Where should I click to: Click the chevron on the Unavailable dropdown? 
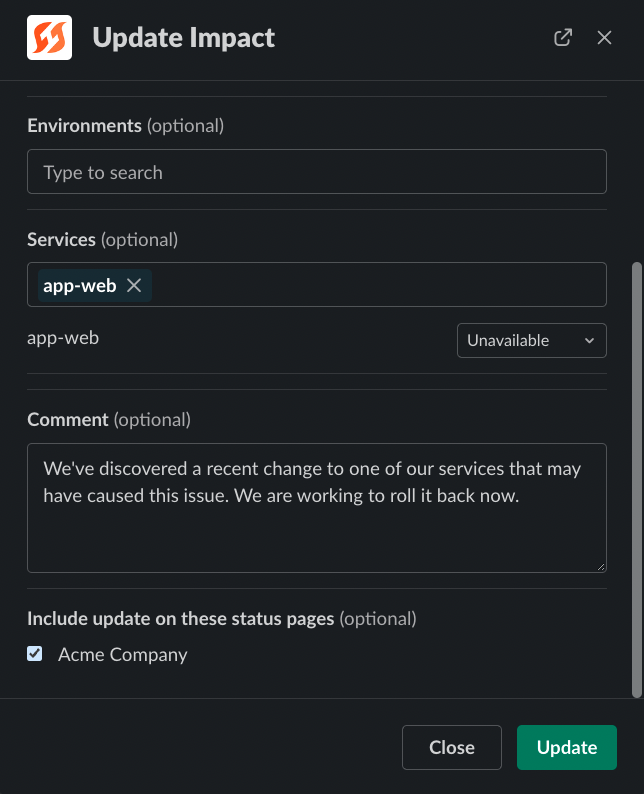(588, 340)
